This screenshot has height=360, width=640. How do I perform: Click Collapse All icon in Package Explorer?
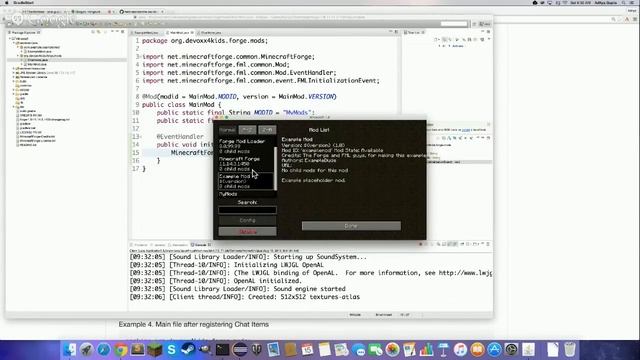(93, 32)
